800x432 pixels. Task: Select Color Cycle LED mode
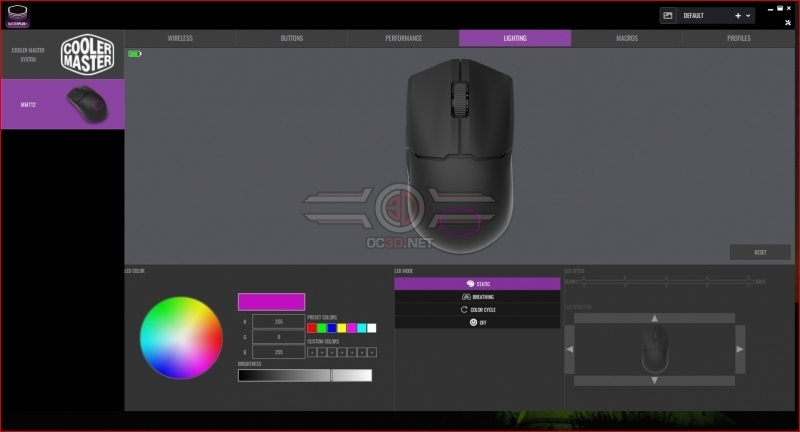coord(477,310)
